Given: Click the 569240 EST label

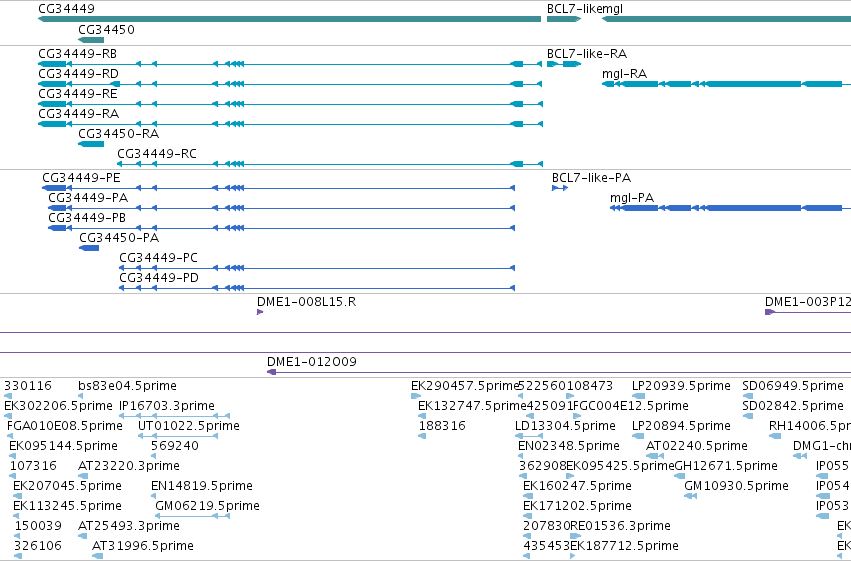Looking at the screenshot, I should coord(175,446).
